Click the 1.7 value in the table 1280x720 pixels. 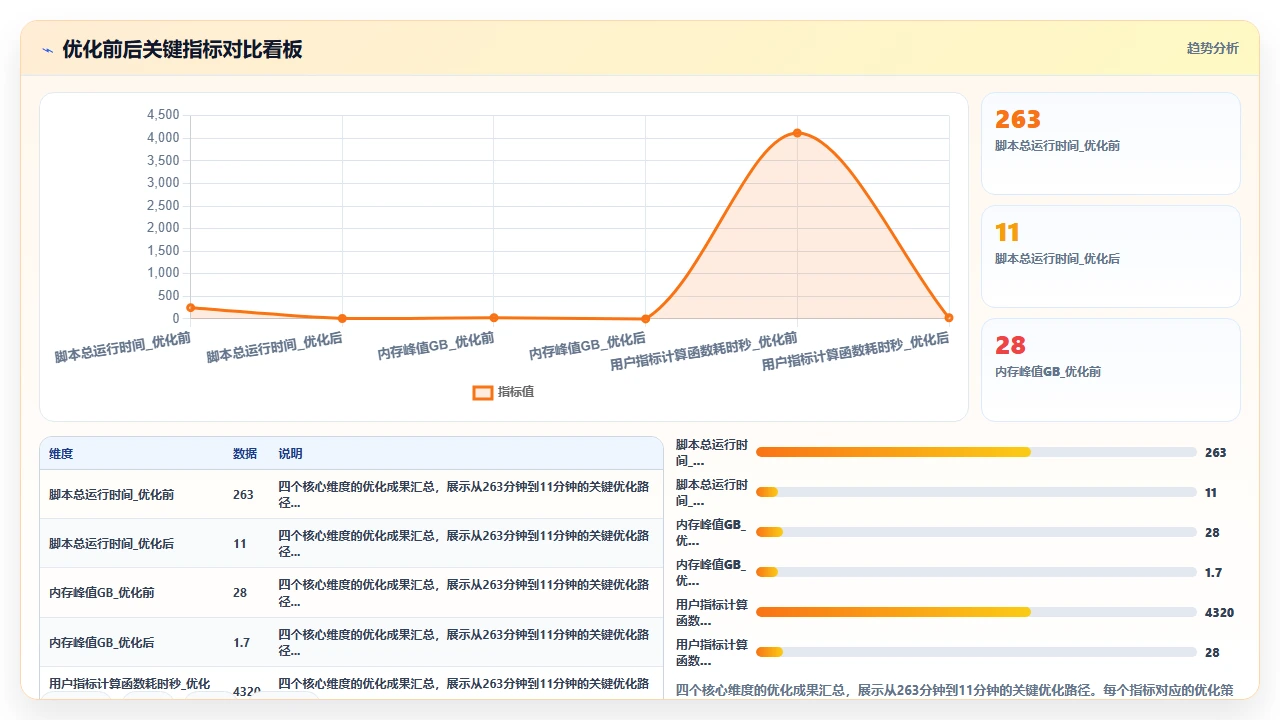click(242, 643)
